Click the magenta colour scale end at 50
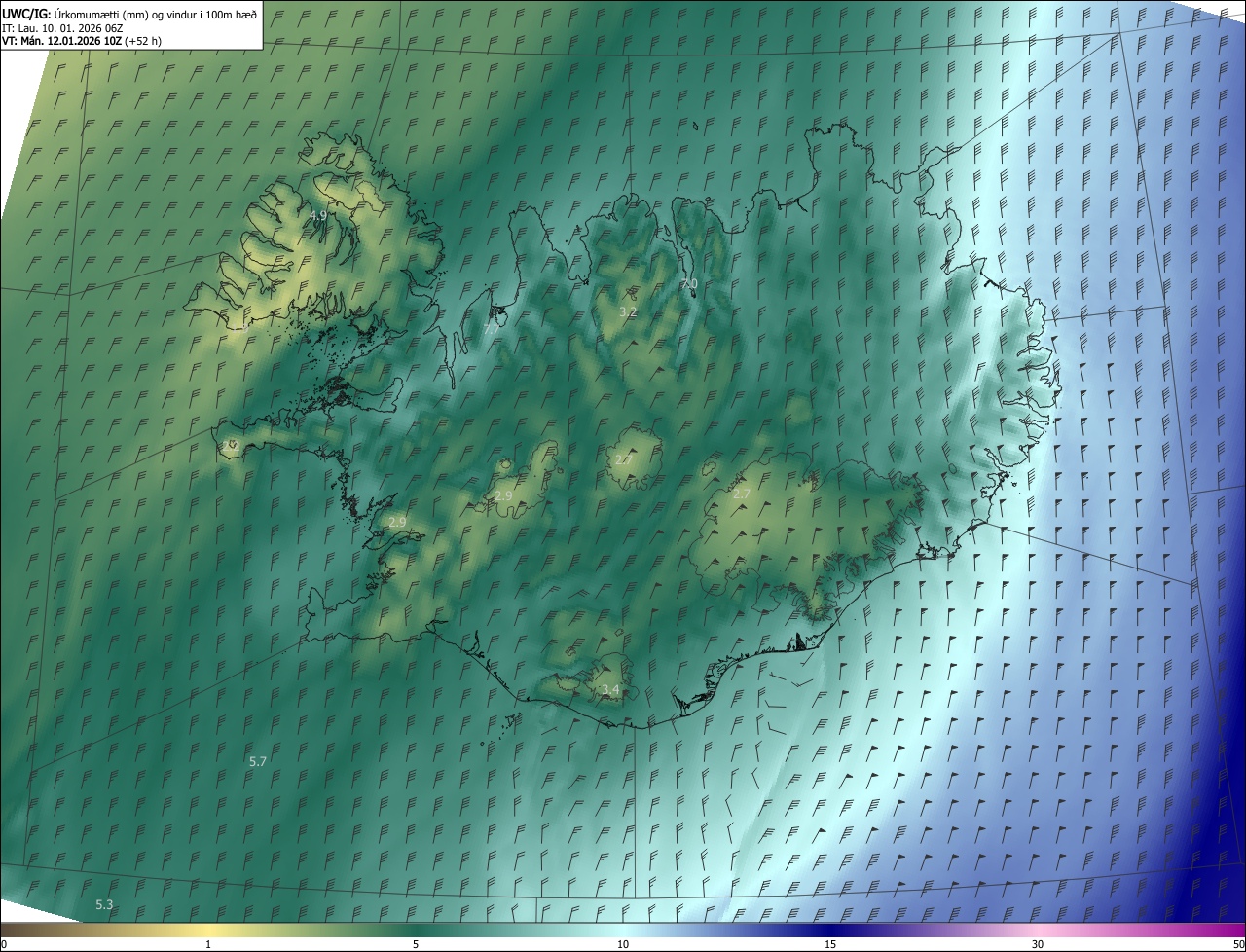The height and width of the screenshot is (952, 1246). [1234, 931]
